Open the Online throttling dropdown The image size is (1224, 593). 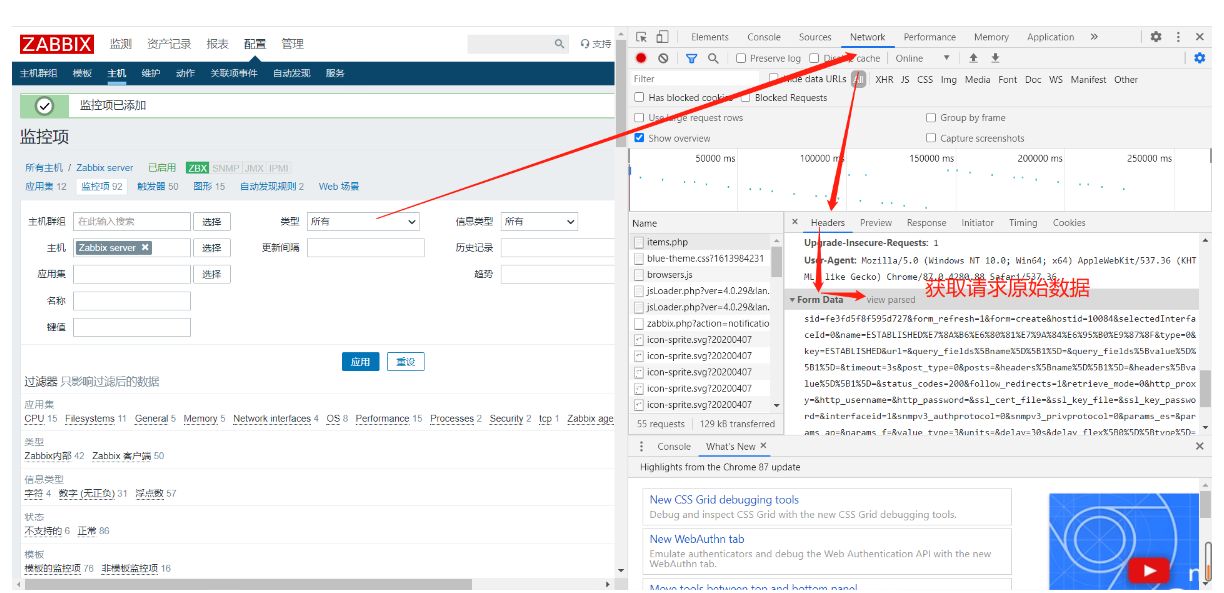(923, 58)
